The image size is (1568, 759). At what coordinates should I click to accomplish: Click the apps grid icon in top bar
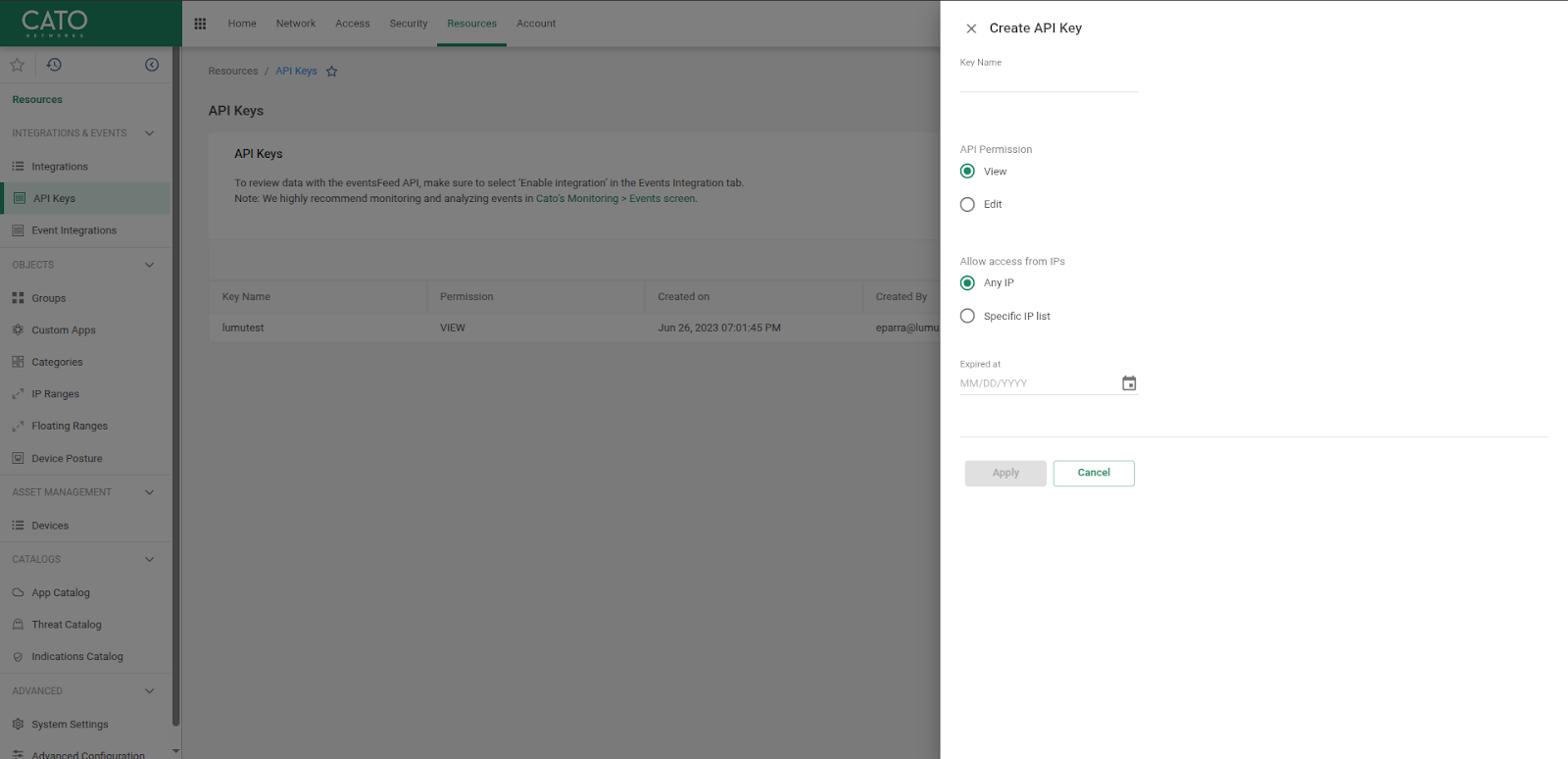pos(200,24)
